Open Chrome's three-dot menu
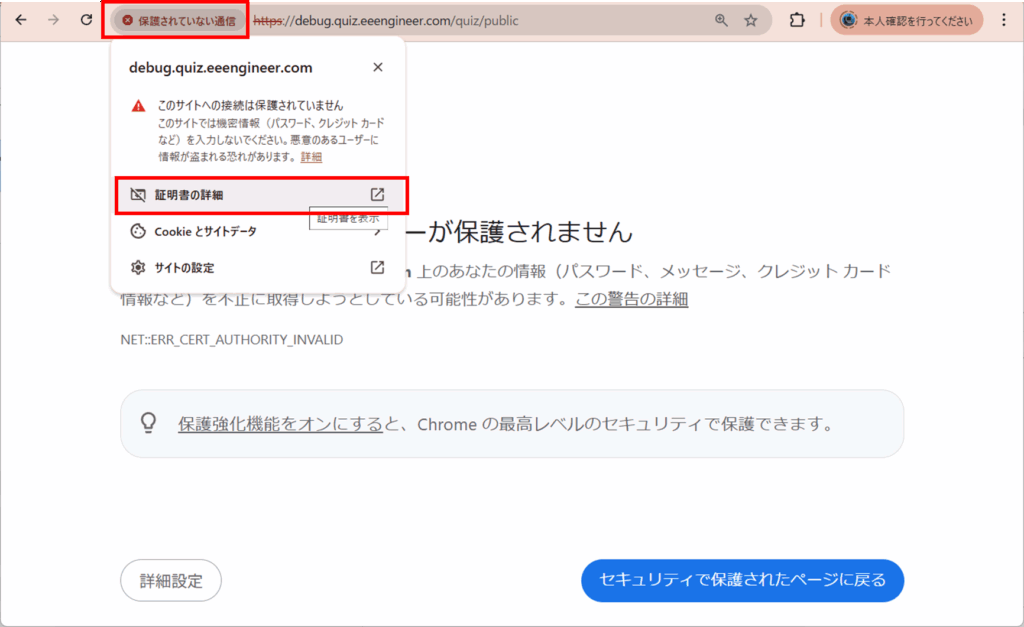 point(1004,20)
